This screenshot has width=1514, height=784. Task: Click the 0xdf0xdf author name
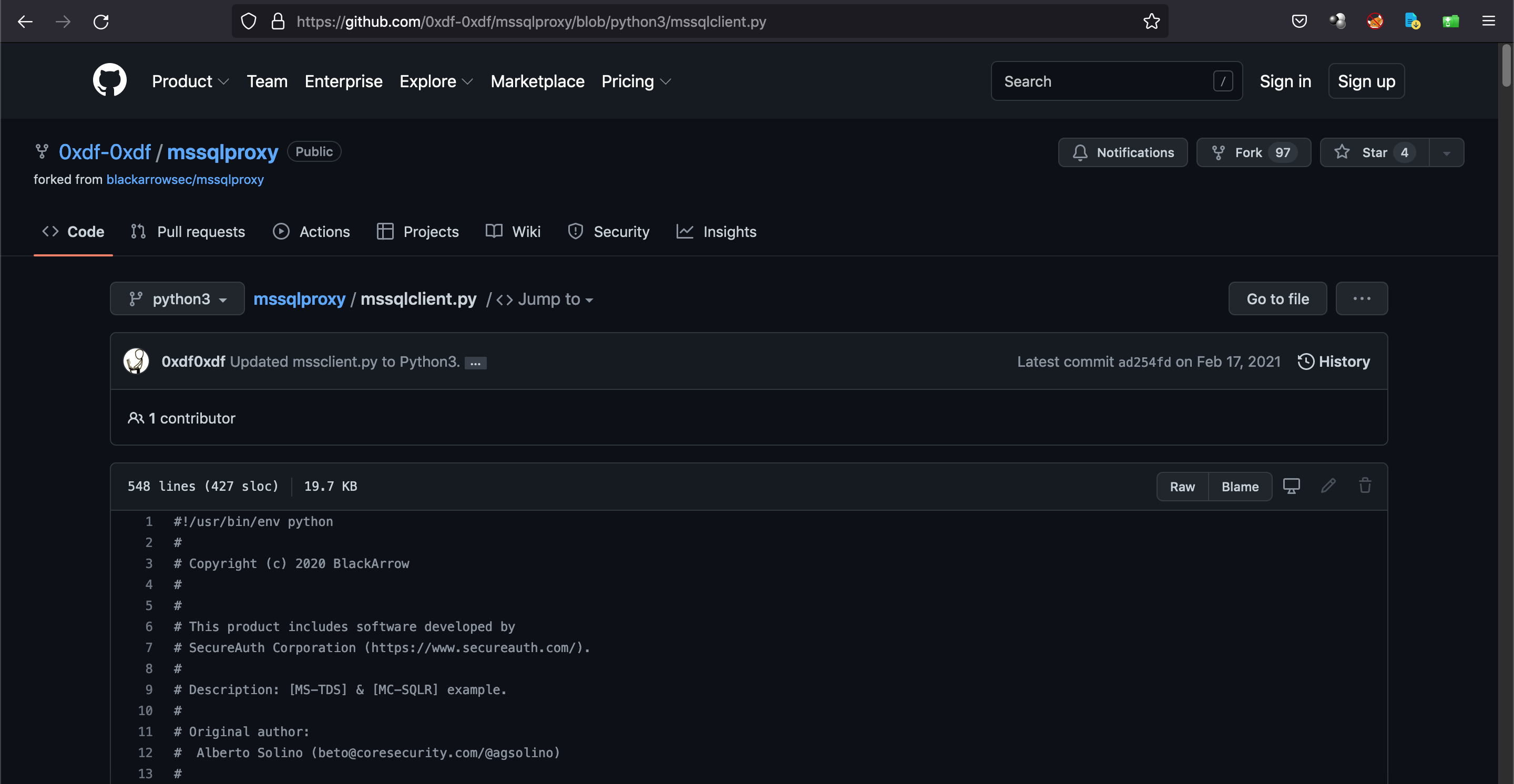pyautogui.click(x=193, y=361)
